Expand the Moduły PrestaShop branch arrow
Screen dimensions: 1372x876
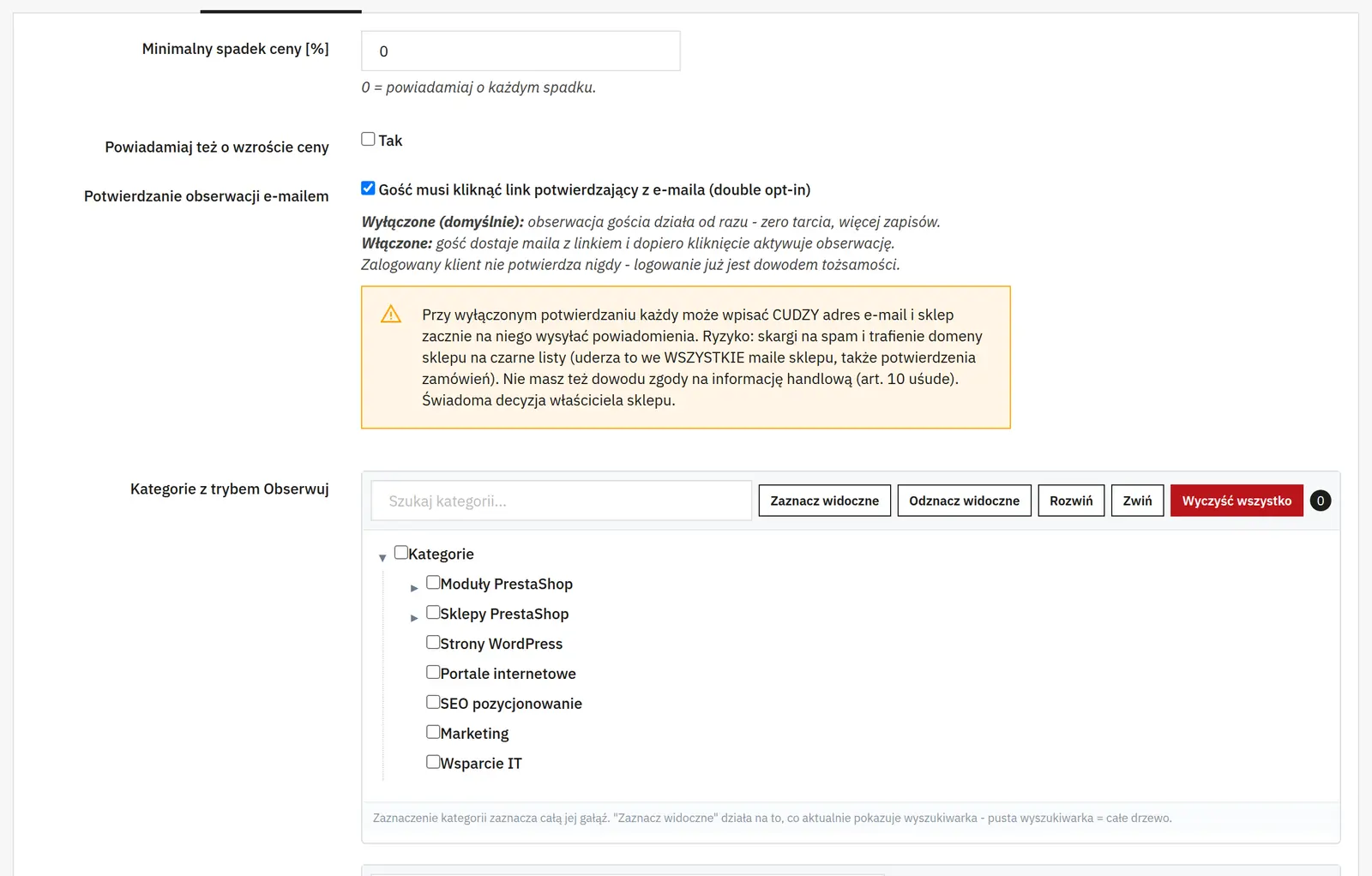pyautogui.click(x=414, y=588)
